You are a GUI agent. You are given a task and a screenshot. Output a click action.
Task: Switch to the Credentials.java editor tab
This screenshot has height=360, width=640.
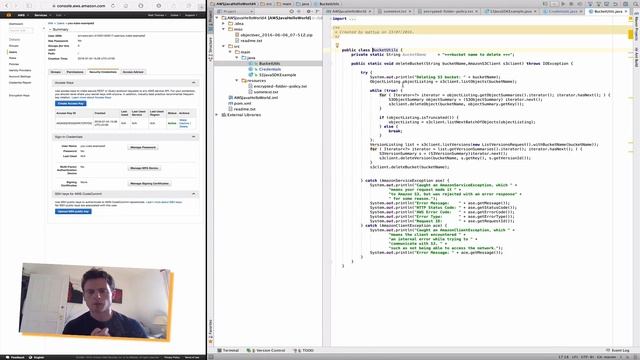[562, 11]
